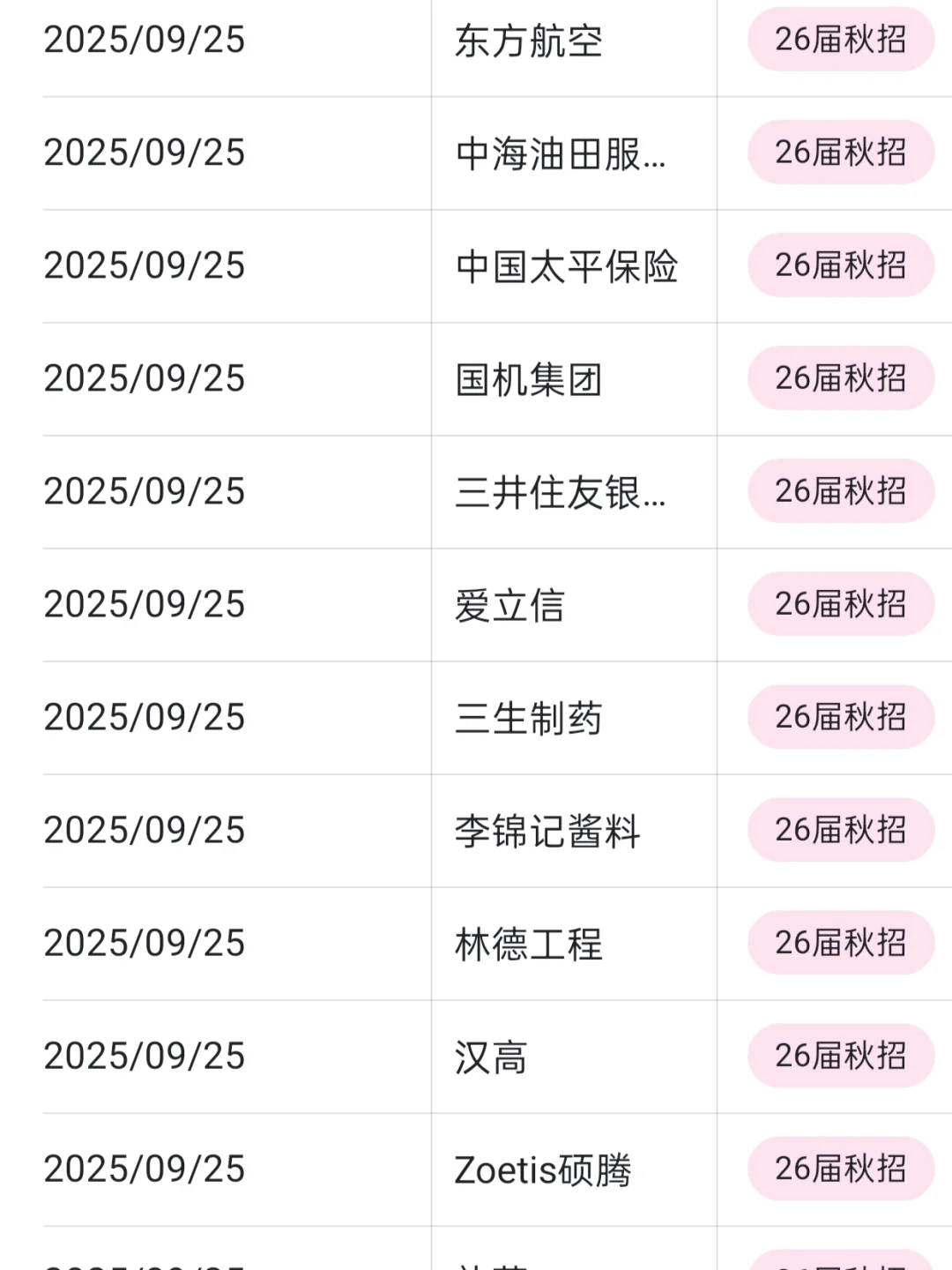
Task: Open the 中海油田服 company entry
Action: (x=561, y=153)
